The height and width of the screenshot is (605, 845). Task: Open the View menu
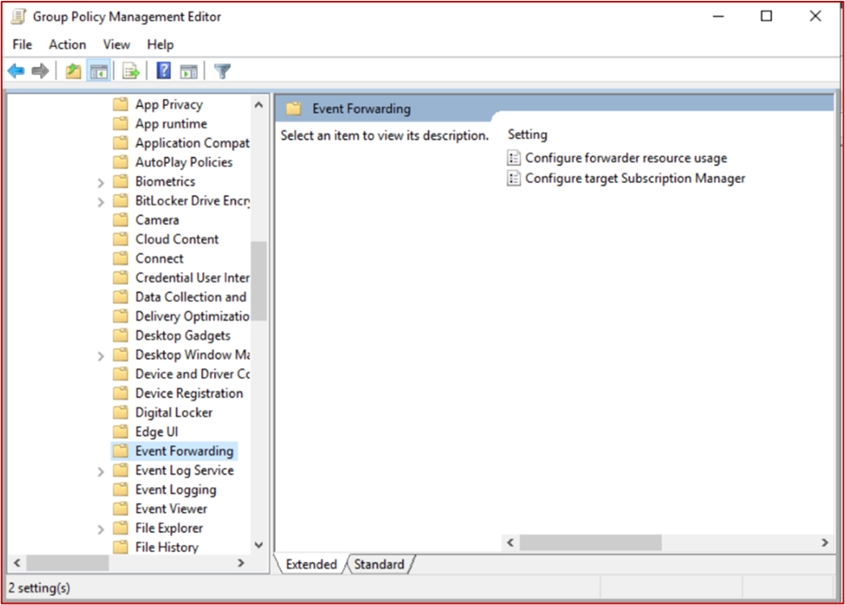(x=116, y=45)
